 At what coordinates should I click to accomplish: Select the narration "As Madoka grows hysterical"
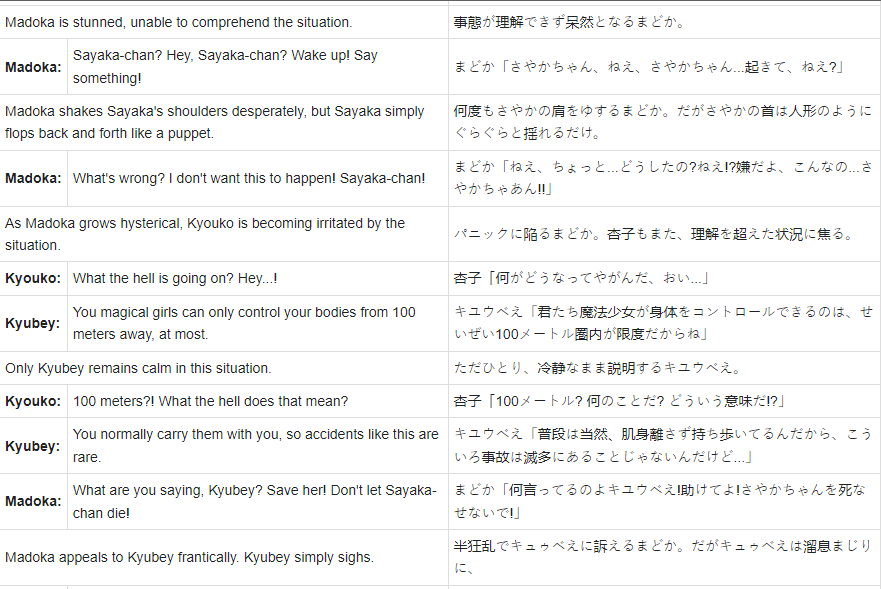tap(205, 234)
